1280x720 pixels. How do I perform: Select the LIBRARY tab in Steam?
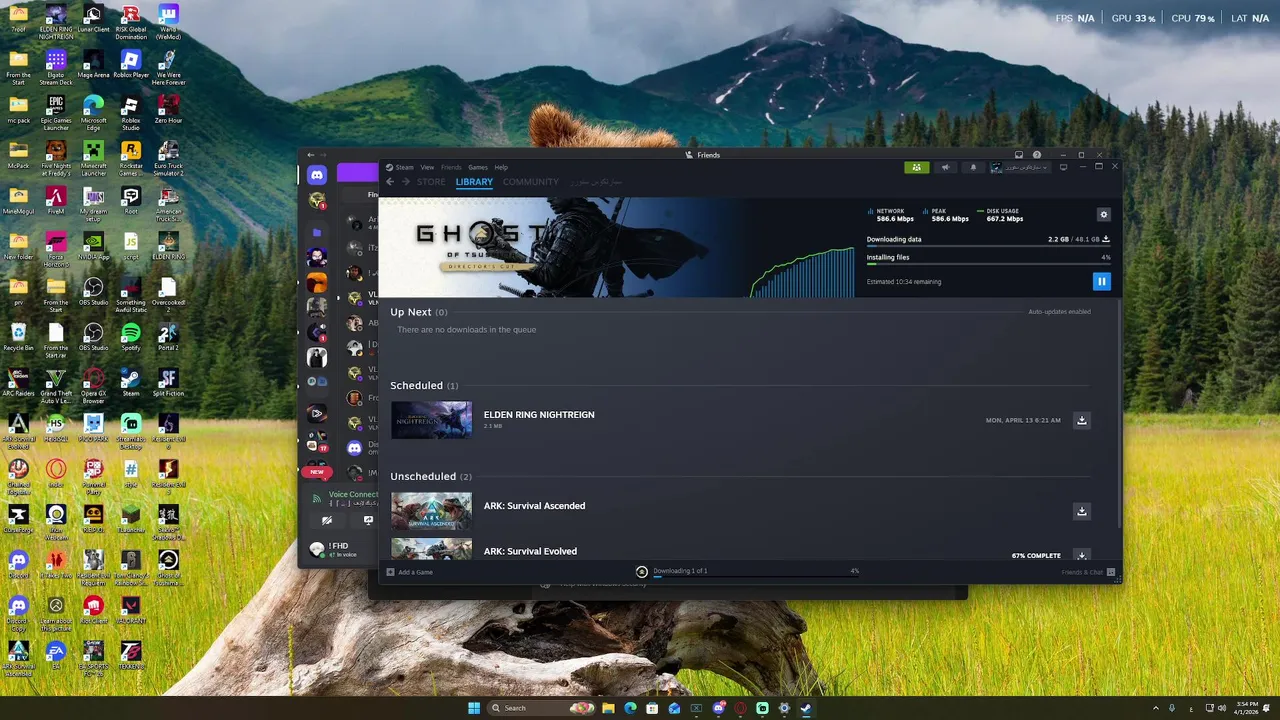(x=474, y=182)
